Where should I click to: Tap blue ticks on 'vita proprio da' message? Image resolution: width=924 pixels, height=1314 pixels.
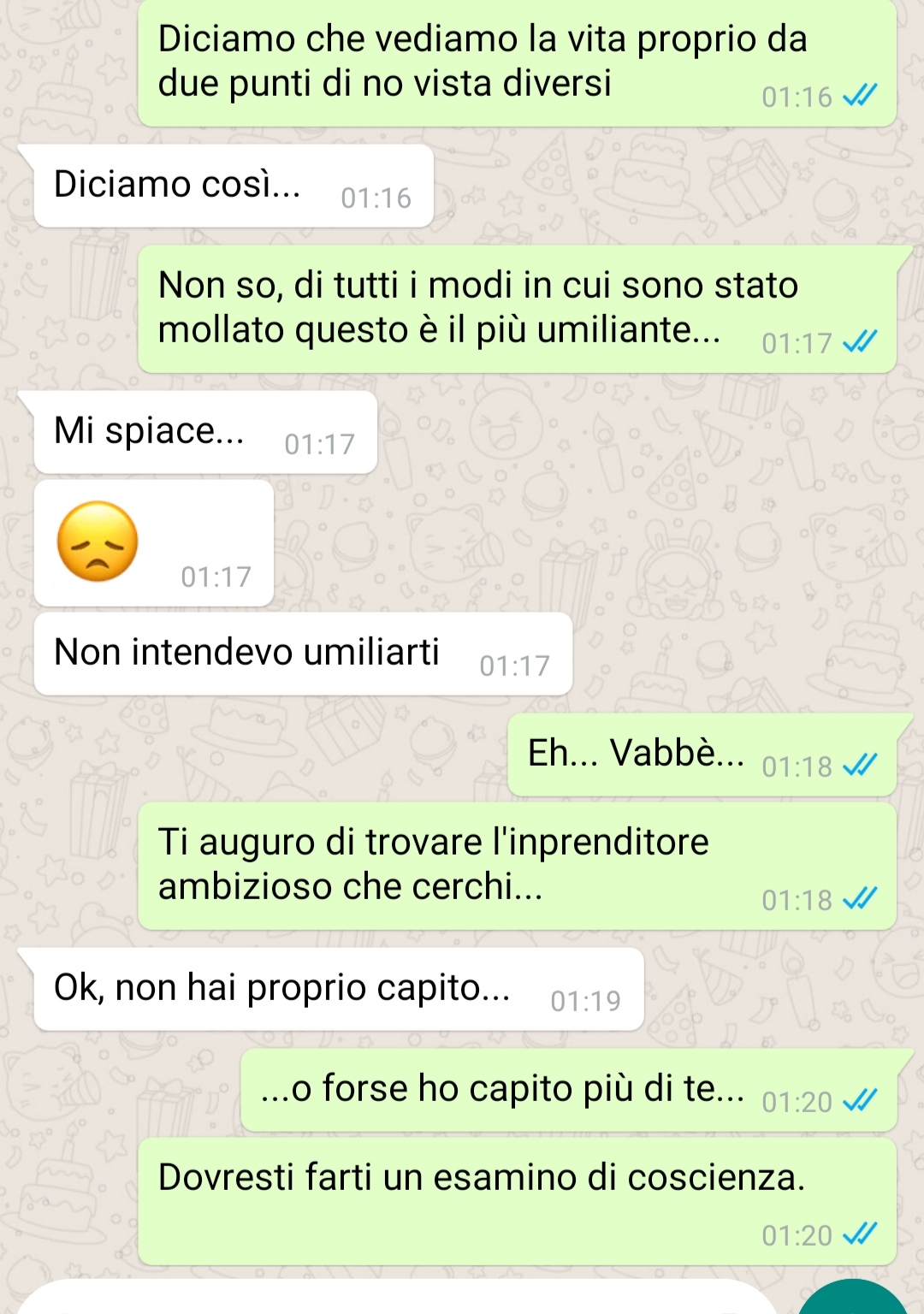coord(860,97)
